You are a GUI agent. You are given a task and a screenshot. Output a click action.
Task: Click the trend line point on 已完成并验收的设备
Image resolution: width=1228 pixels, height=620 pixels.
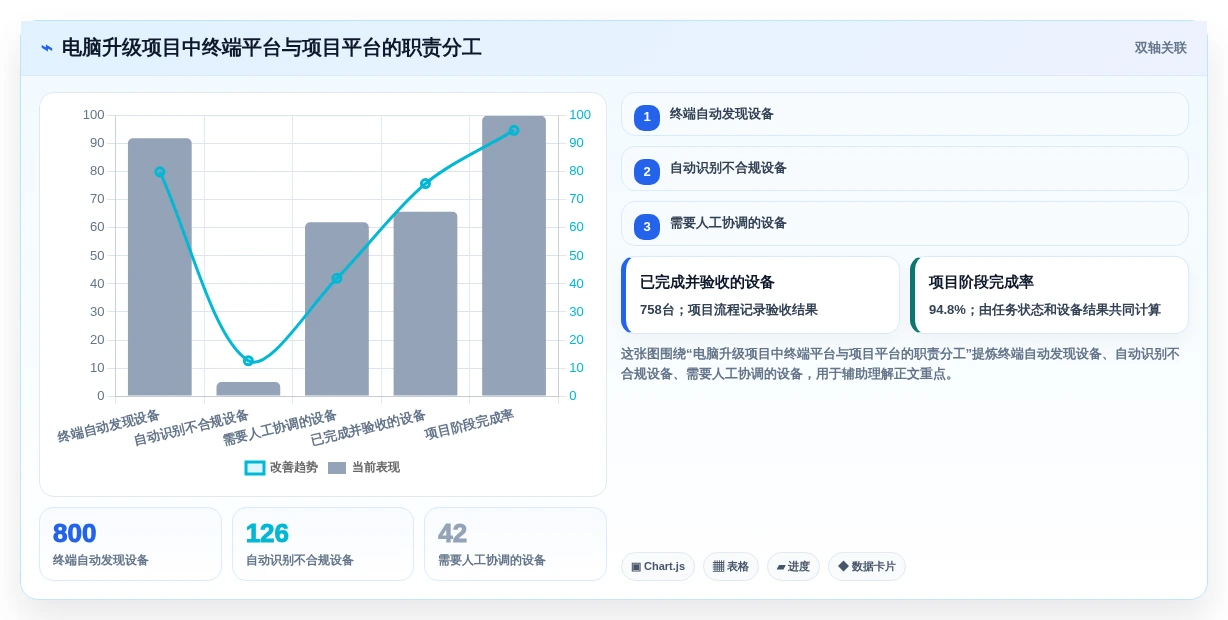425,183
